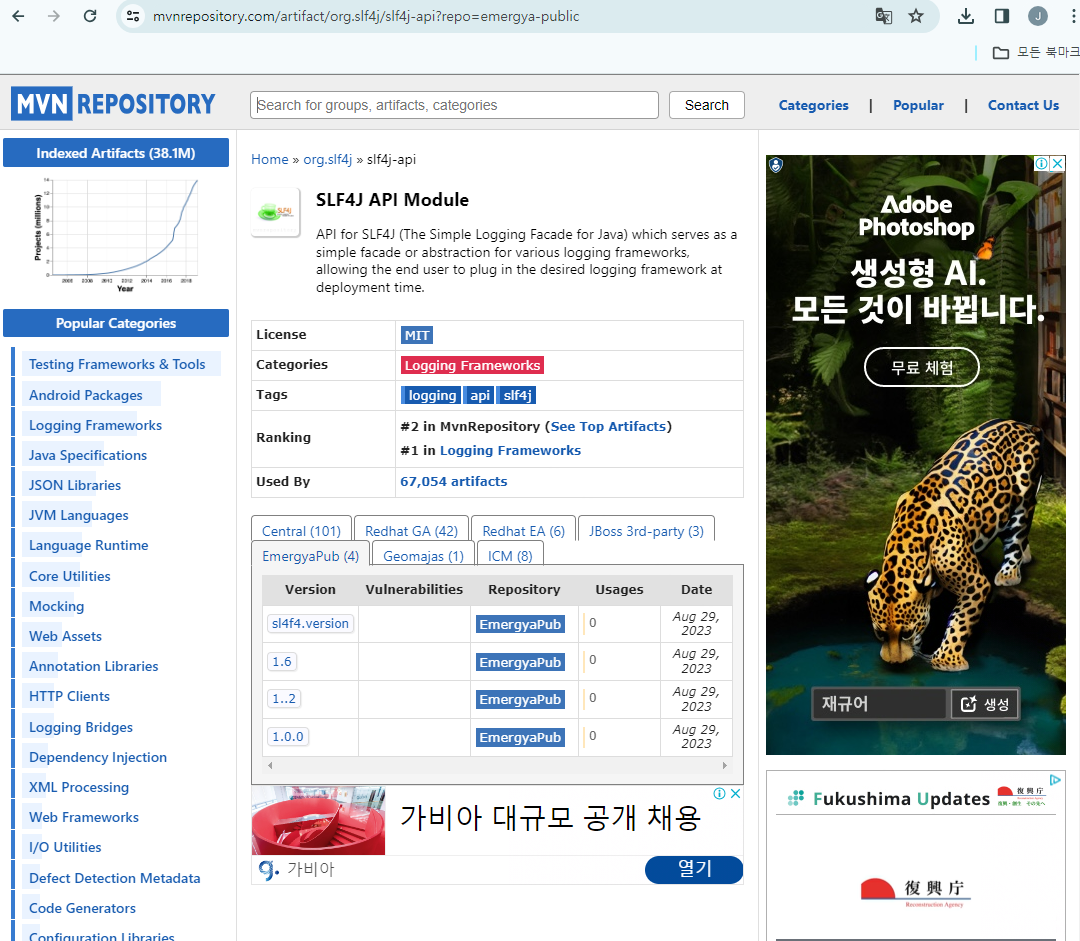Switch to the Redhat GA (42) tab

411,530
